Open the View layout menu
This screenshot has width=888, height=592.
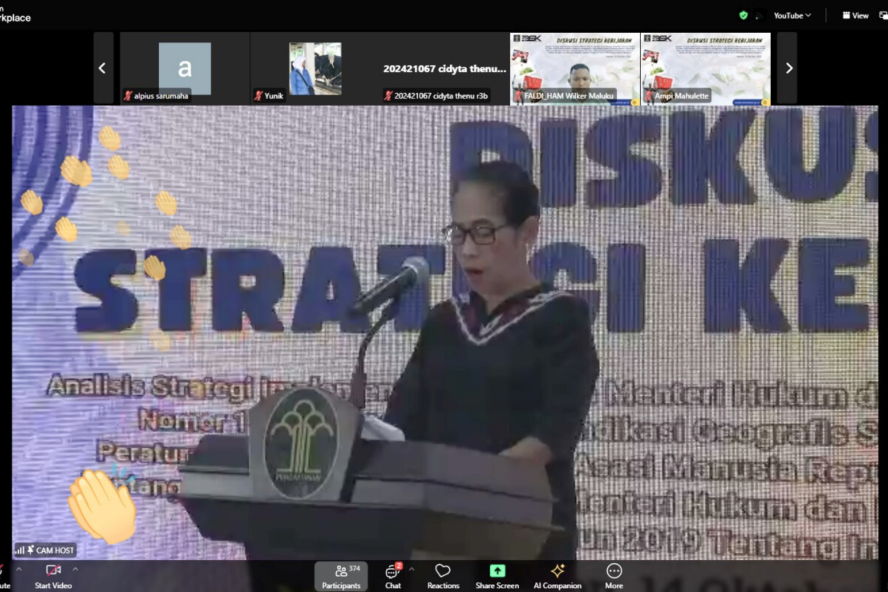coord(855,15)
